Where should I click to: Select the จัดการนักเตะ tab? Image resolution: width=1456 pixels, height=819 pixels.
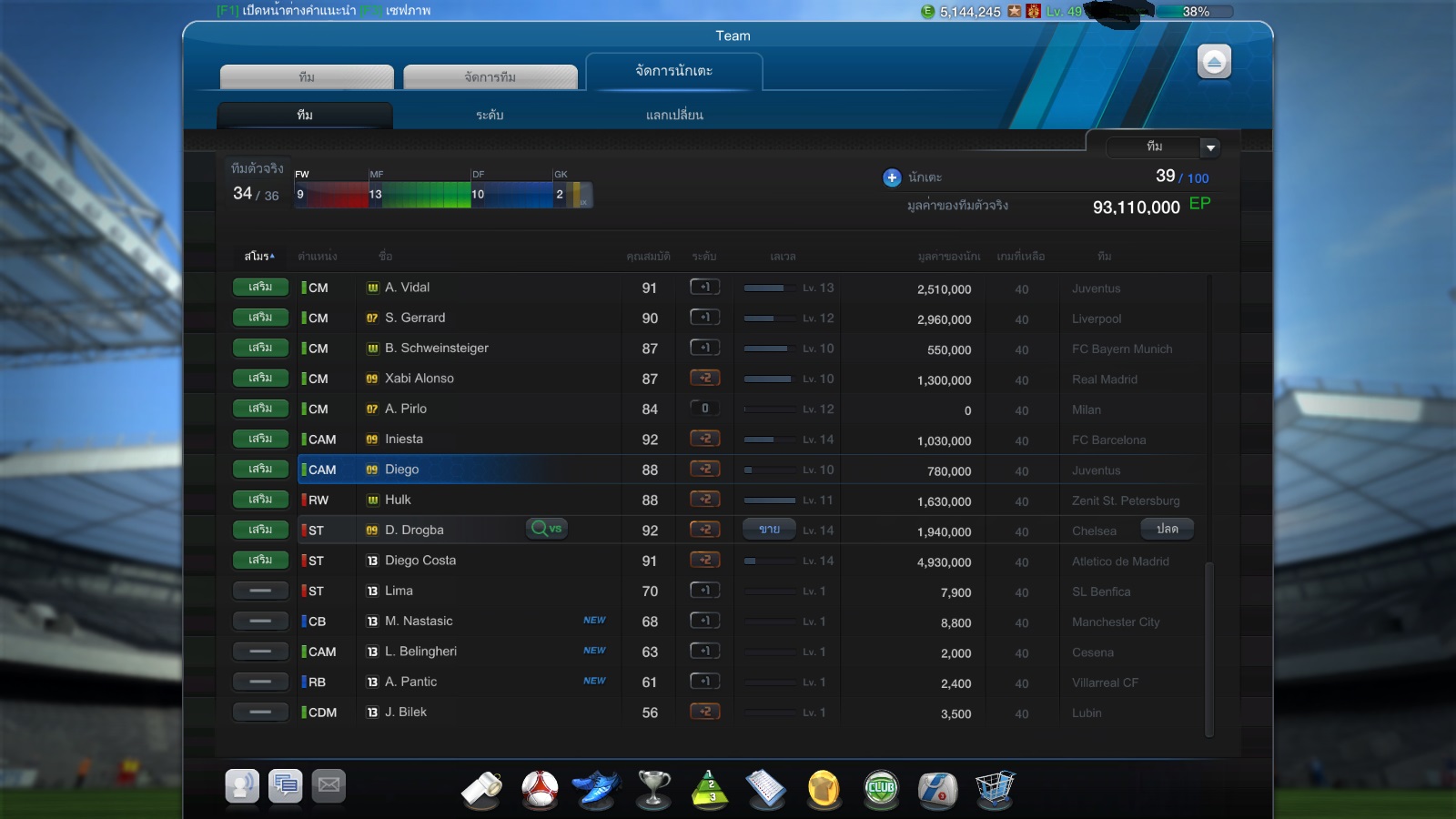pos(673,71)
